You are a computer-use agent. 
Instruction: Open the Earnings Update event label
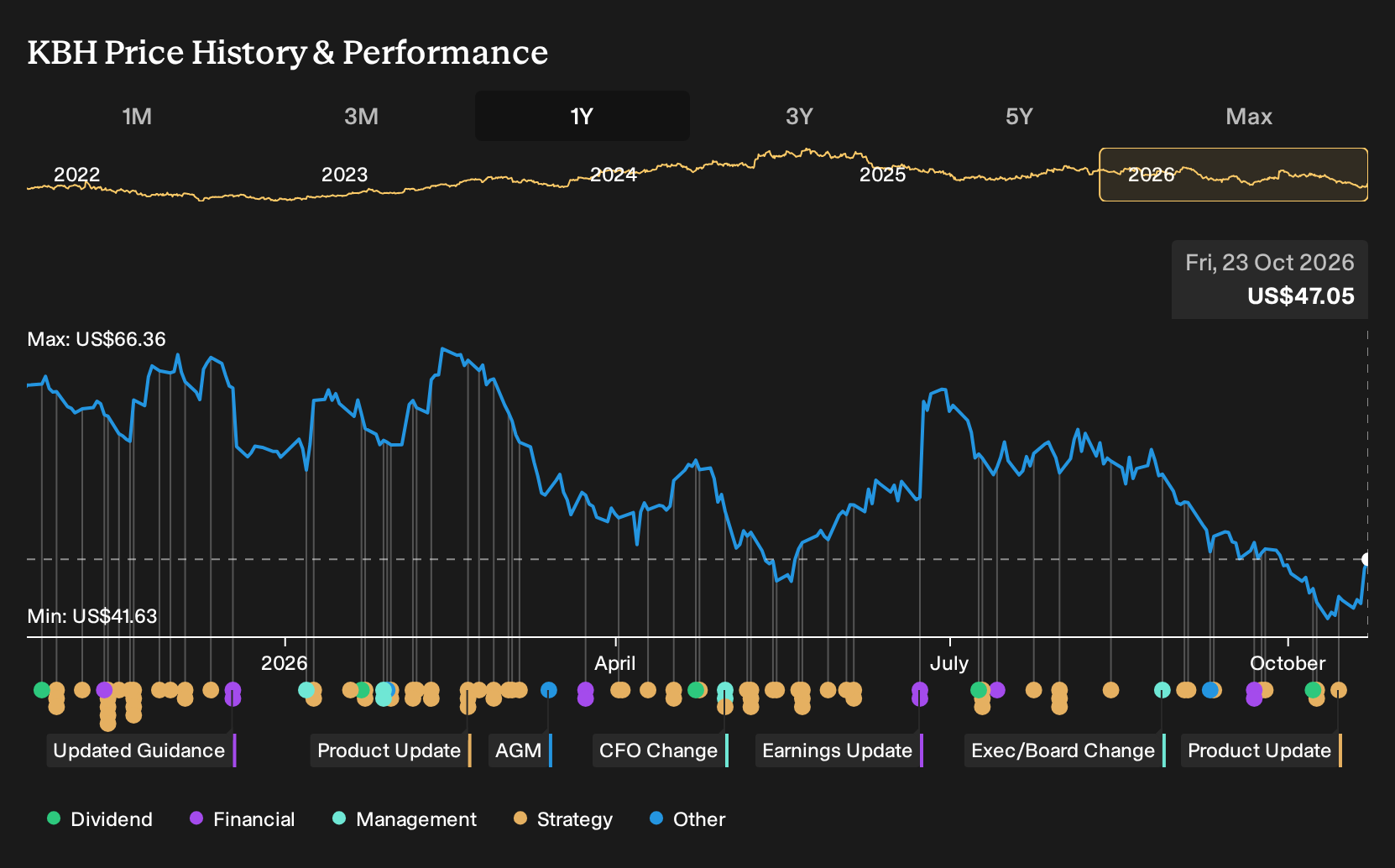[839, 750]
